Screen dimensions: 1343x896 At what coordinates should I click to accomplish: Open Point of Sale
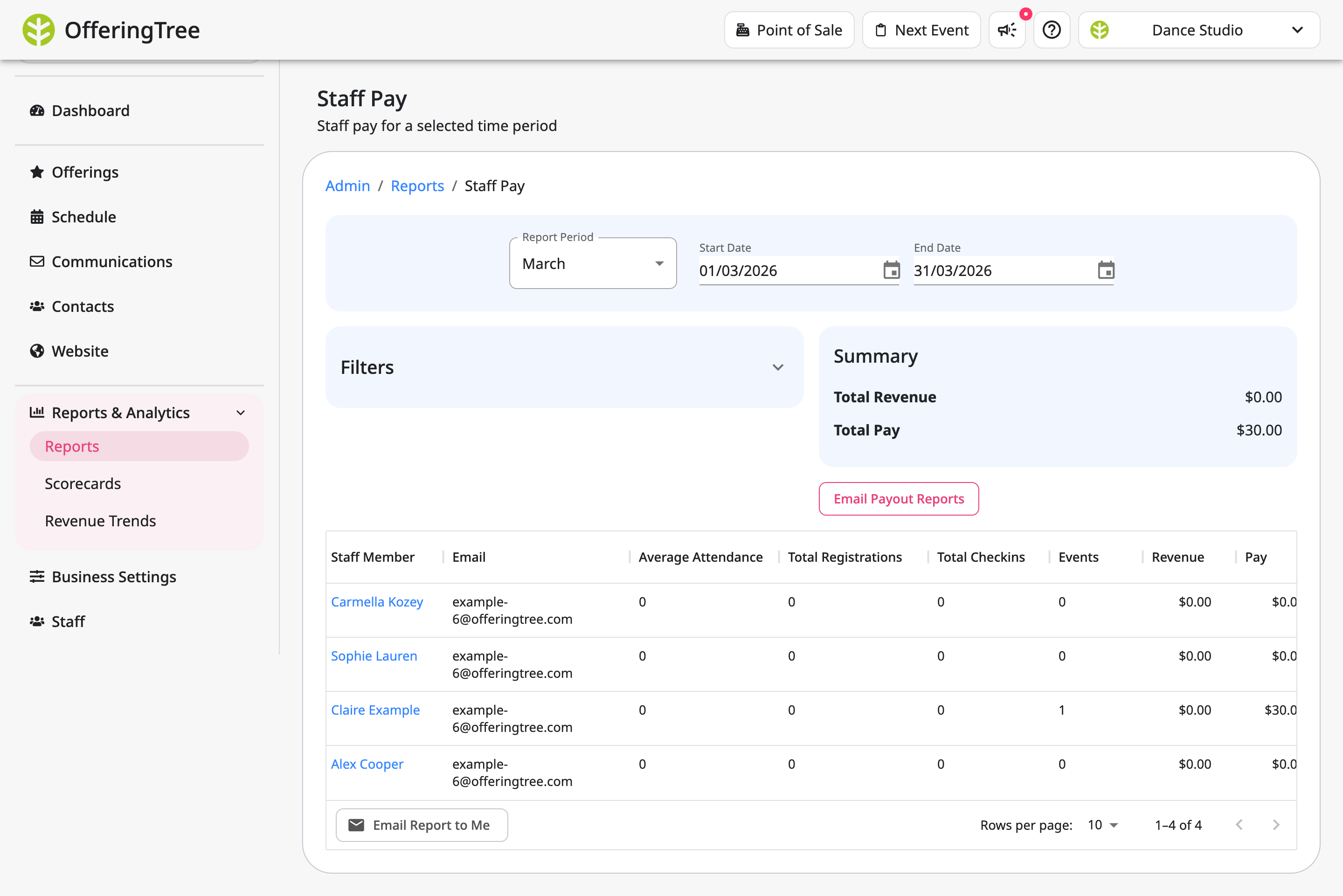[x=789, y=30]
